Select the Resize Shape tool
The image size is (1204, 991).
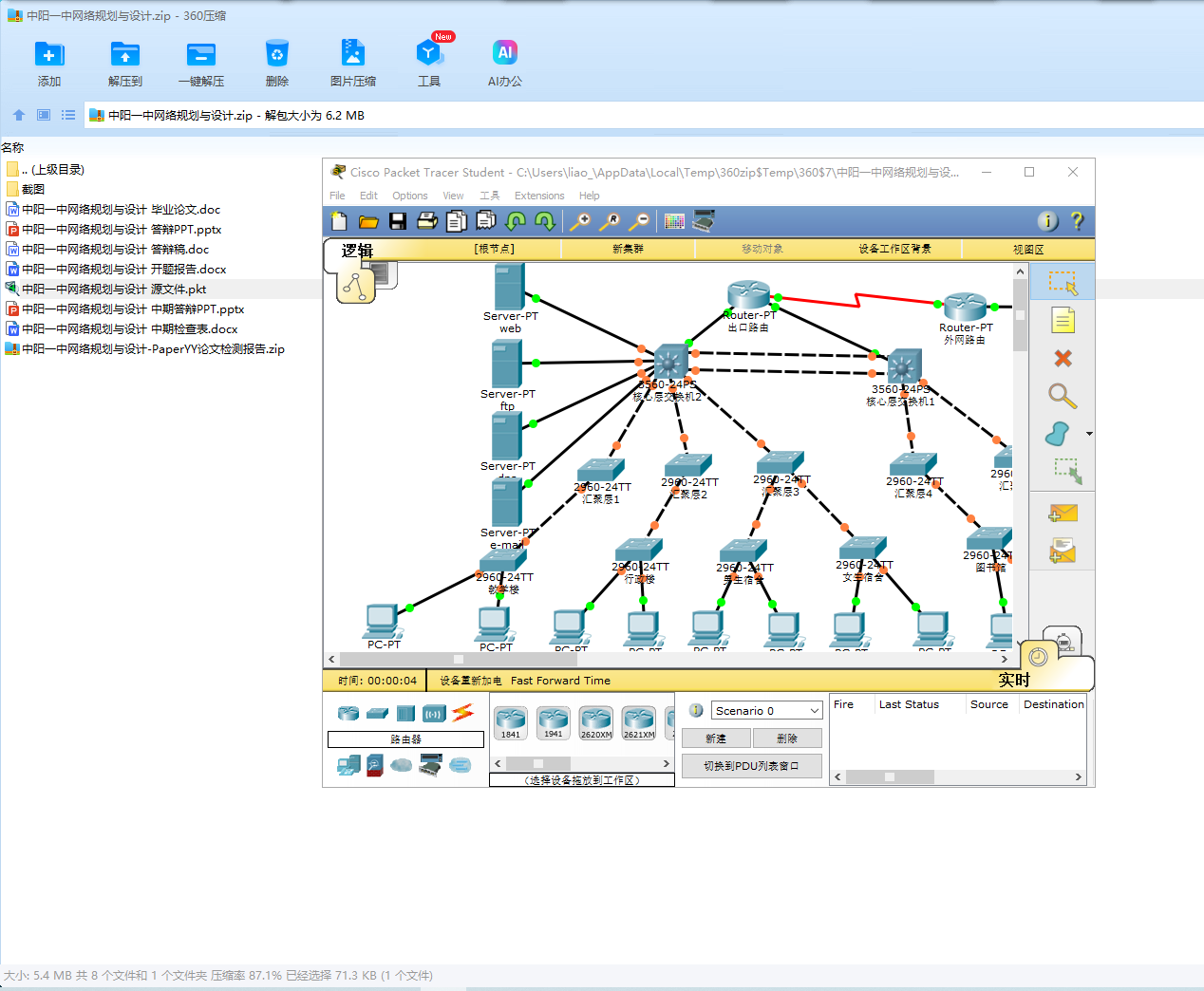[1067, 471]
